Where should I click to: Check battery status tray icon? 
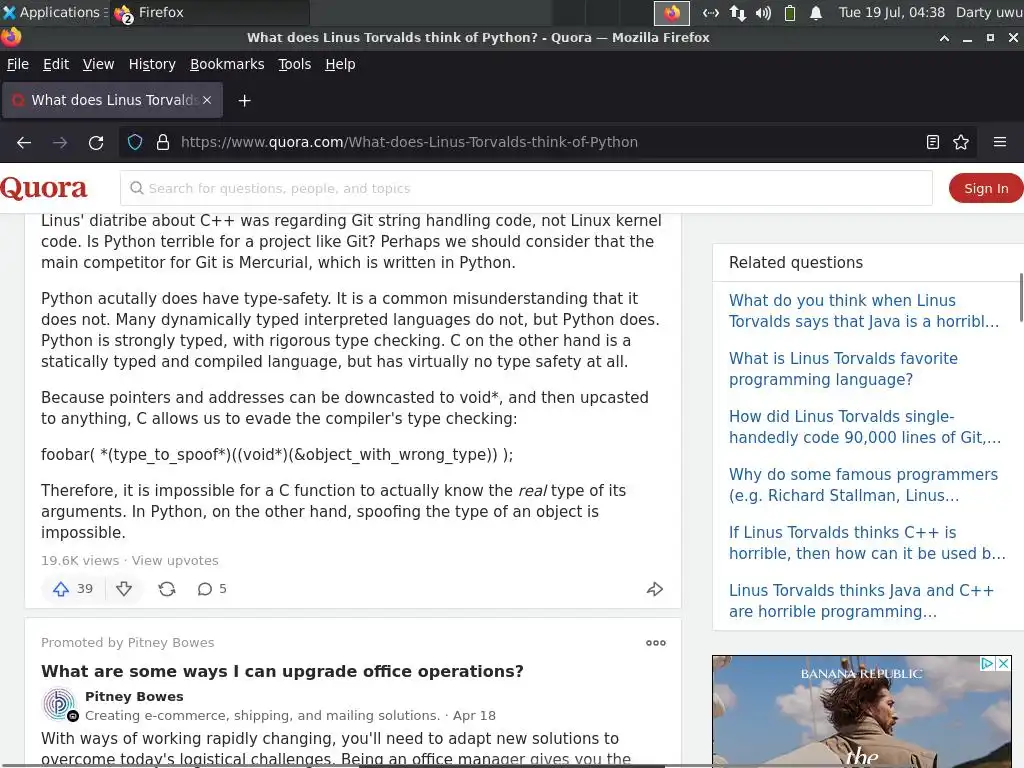click(790, 12)
